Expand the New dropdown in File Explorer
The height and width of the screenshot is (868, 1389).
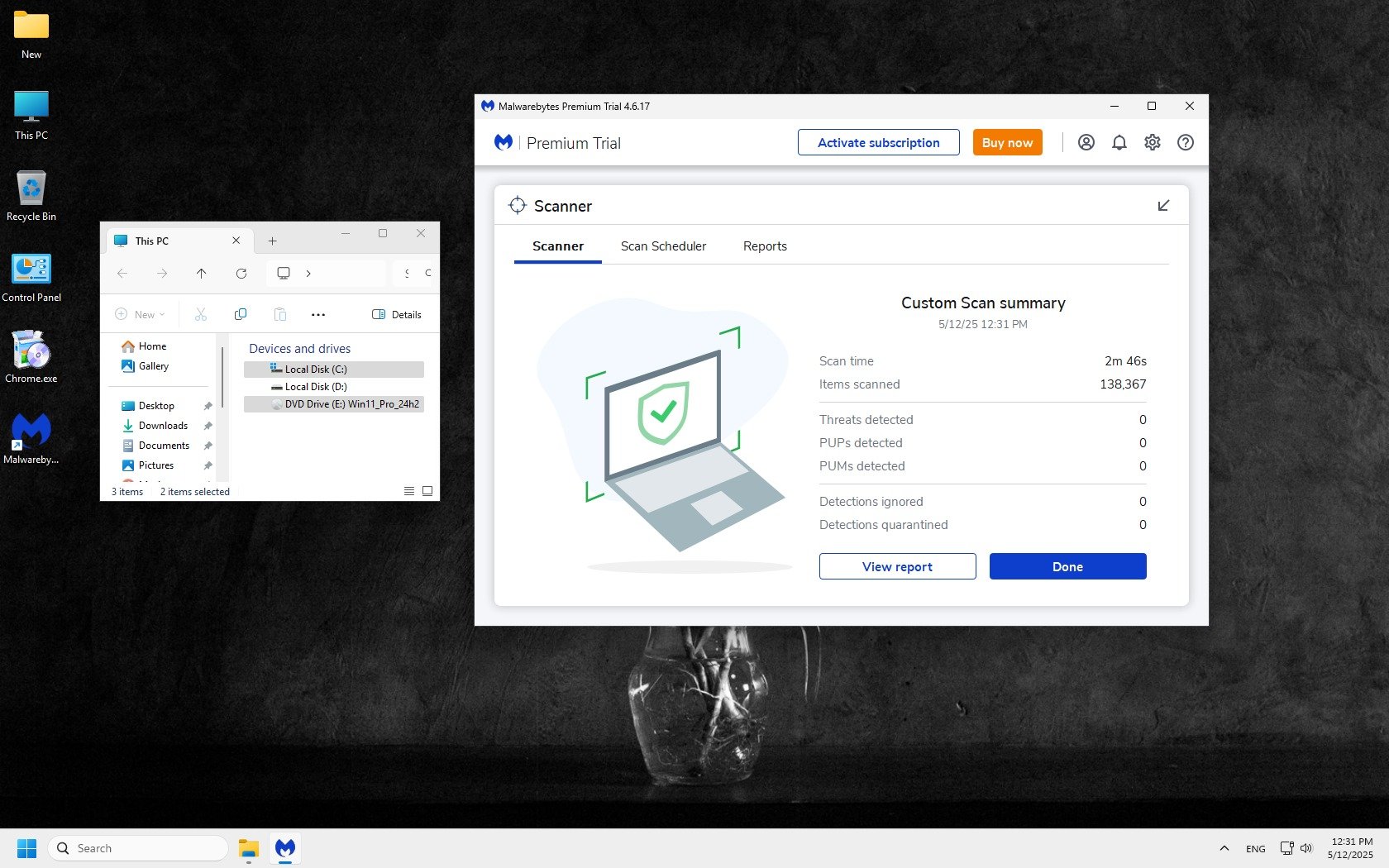tap(140, 314)
